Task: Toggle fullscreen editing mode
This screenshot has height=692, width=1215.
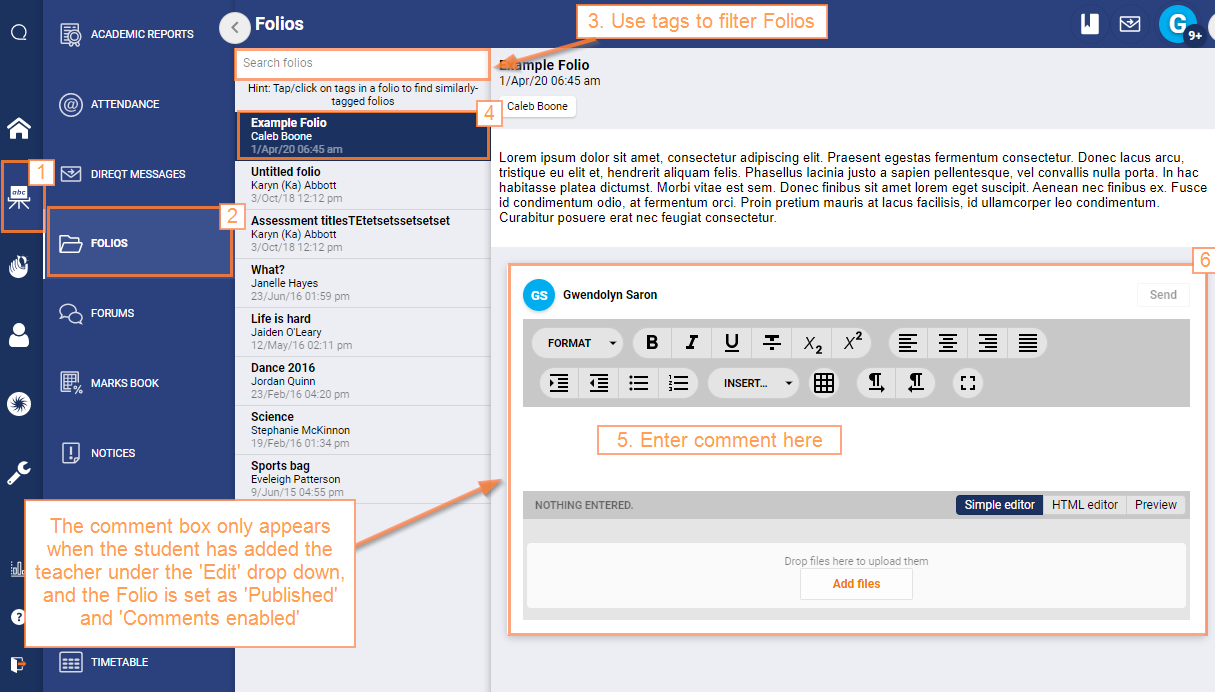Action: coord(968,383)
